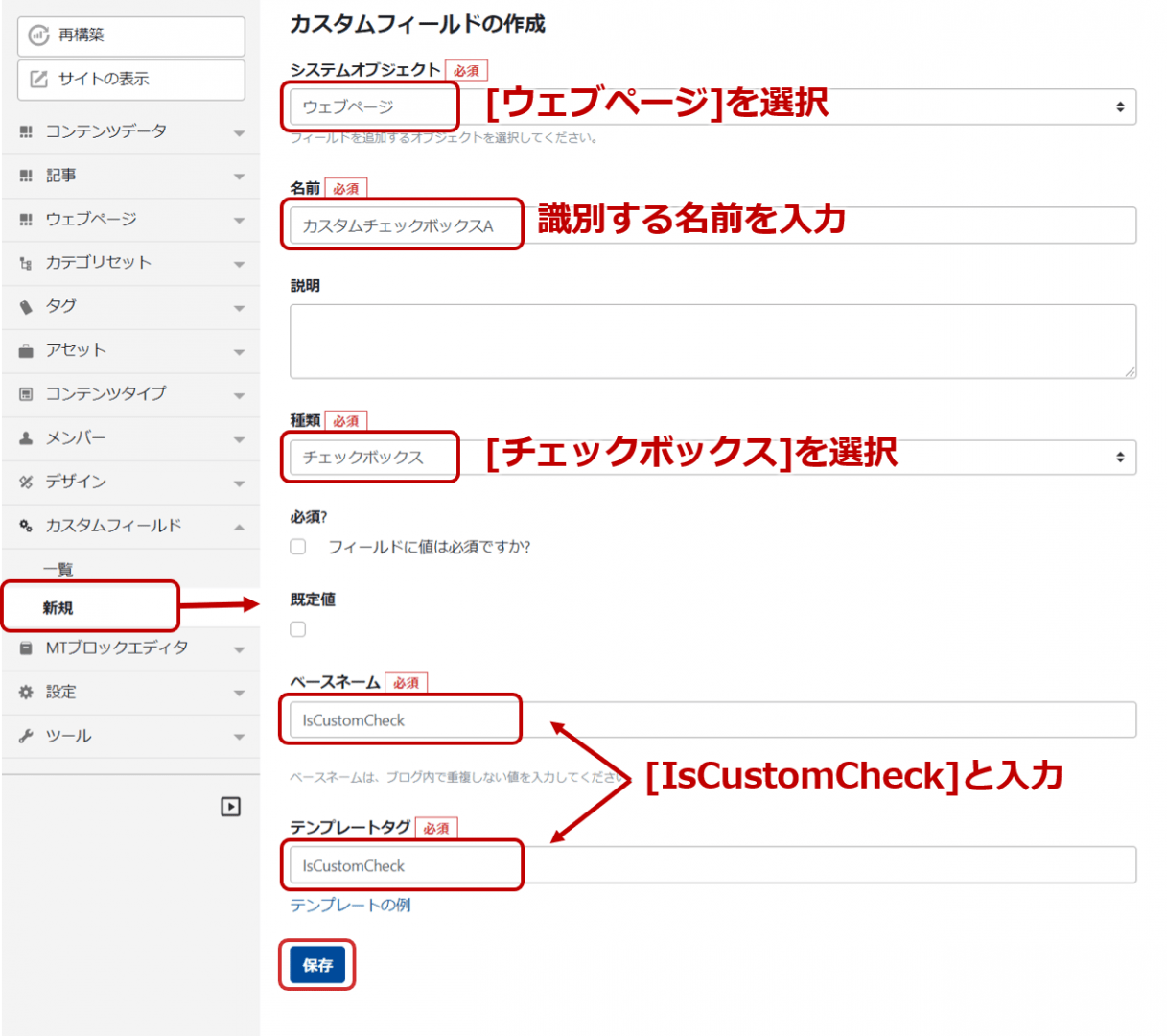Open the システムオブジェクト dropdown
Viewport: 1167px width, 1036px height.
(713, 107)
